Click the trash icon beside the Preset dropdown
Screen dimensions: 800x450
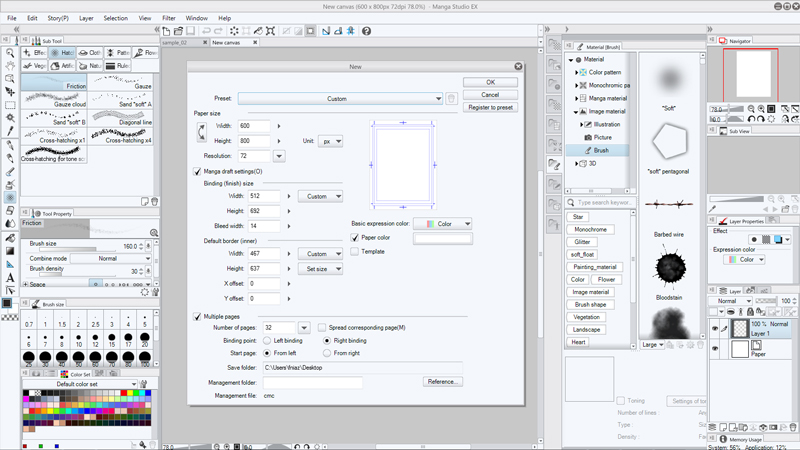(452, 99)
